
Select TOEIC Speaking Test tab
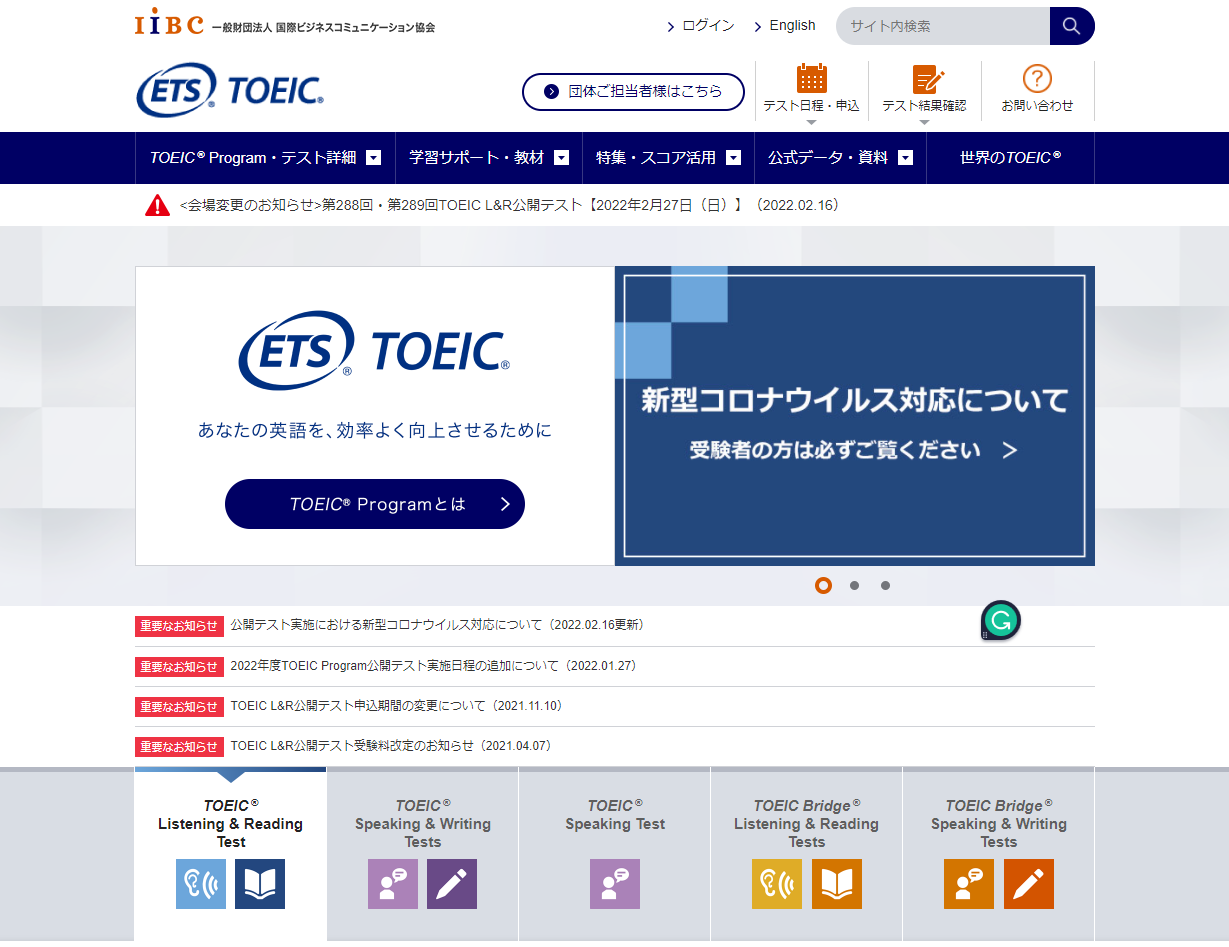pyautogui.click(x=615, y=854)
